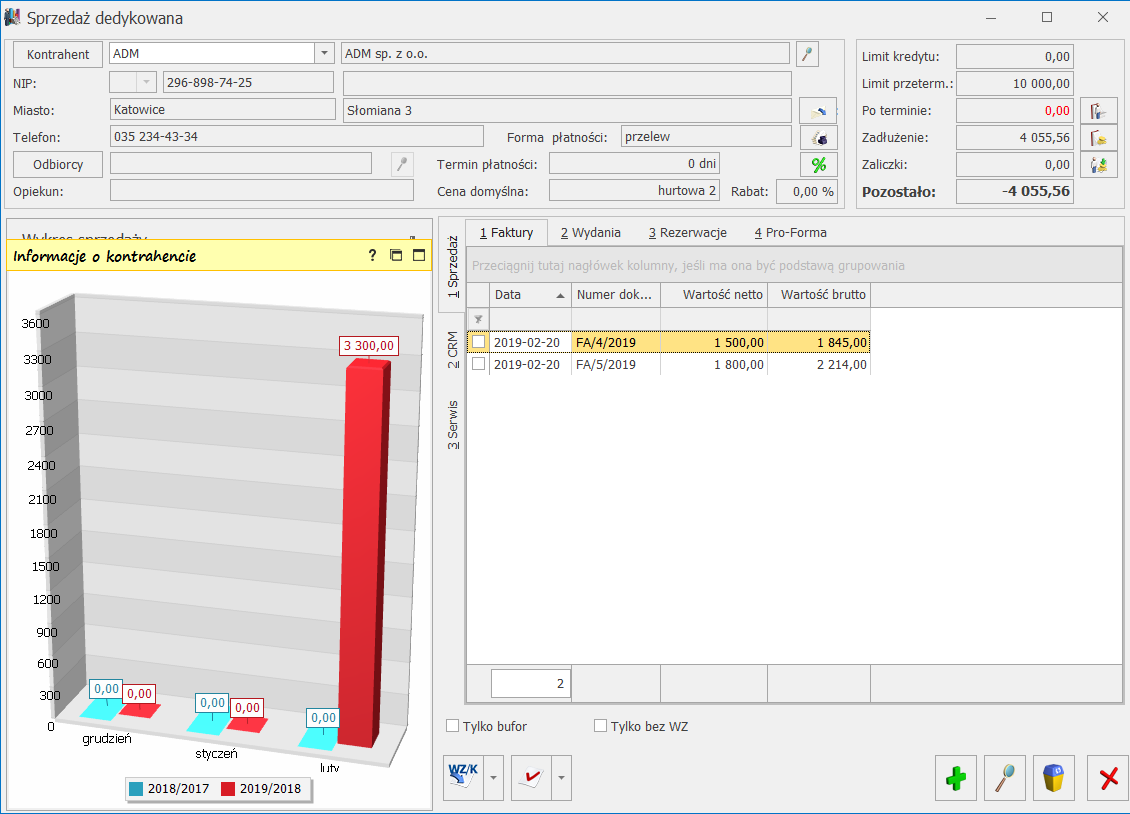
Task: Expand the ADM contractor code dropdown
Action: [324, 54]
